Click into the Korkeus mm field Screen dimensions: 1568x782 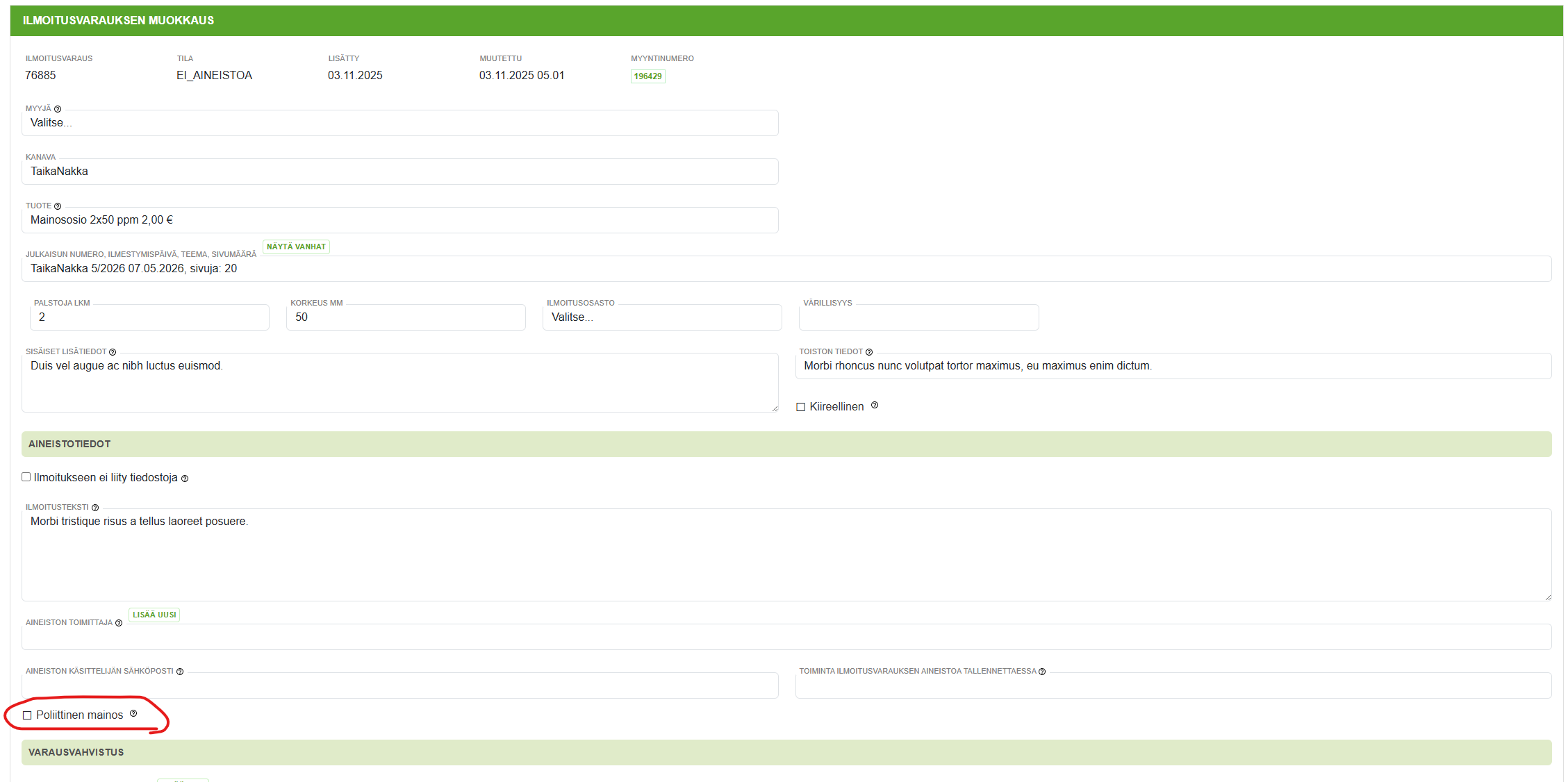click(406, 317)
